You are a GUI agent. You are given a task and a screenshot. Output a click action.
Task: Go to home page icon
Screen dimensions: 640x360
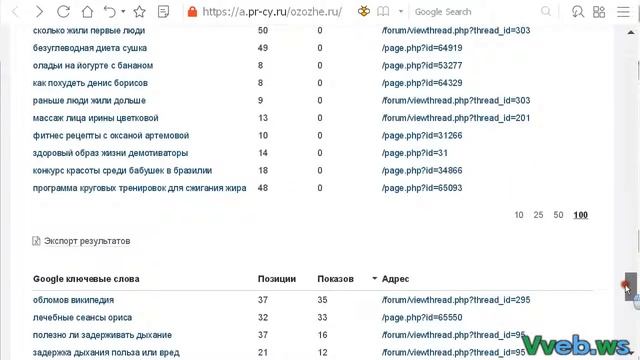point(87,11)
